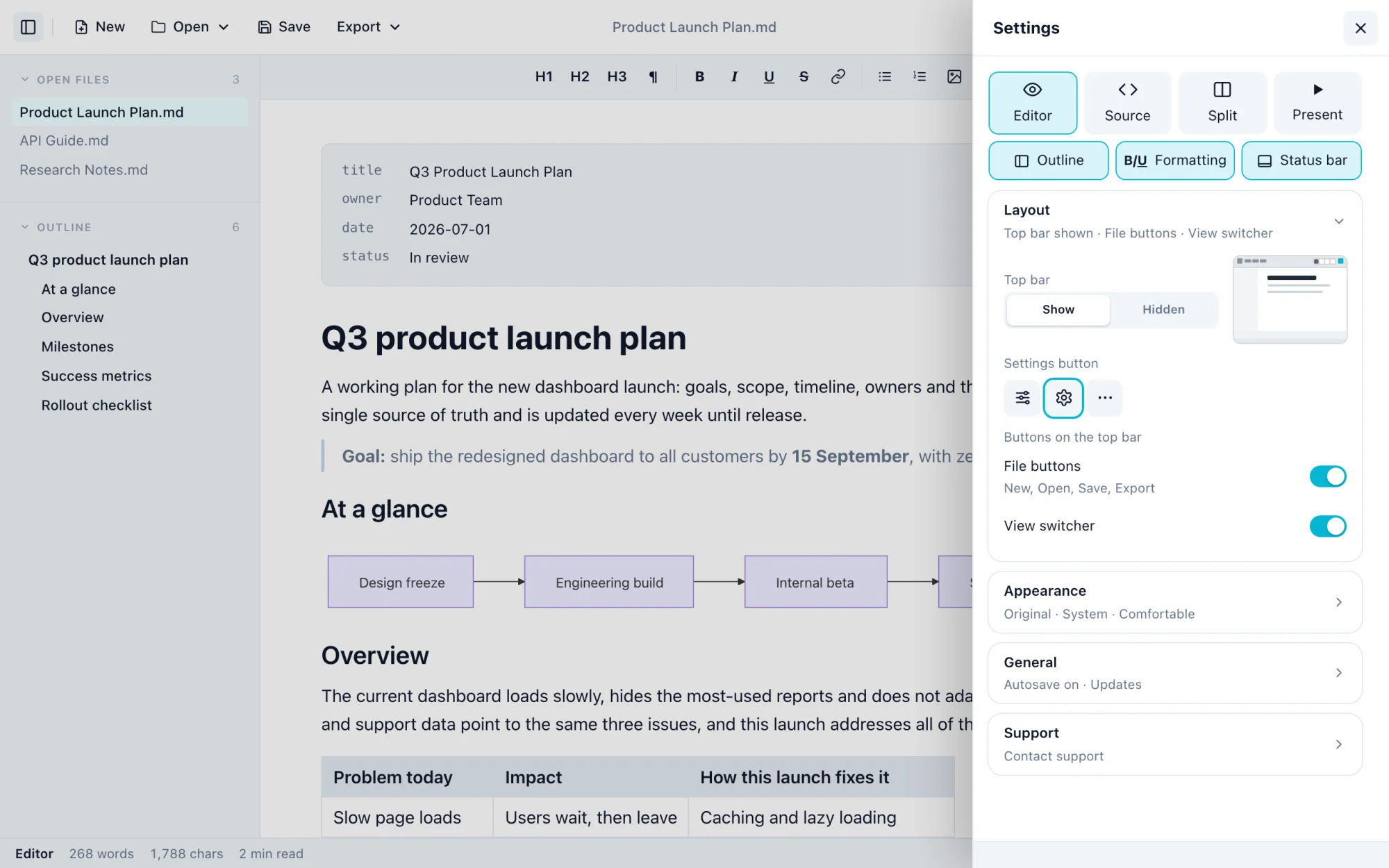Choose the gear-style settings button icon
This screenshot has height=868, width=1389.
pyautogui.click(x=1063, y=398)
